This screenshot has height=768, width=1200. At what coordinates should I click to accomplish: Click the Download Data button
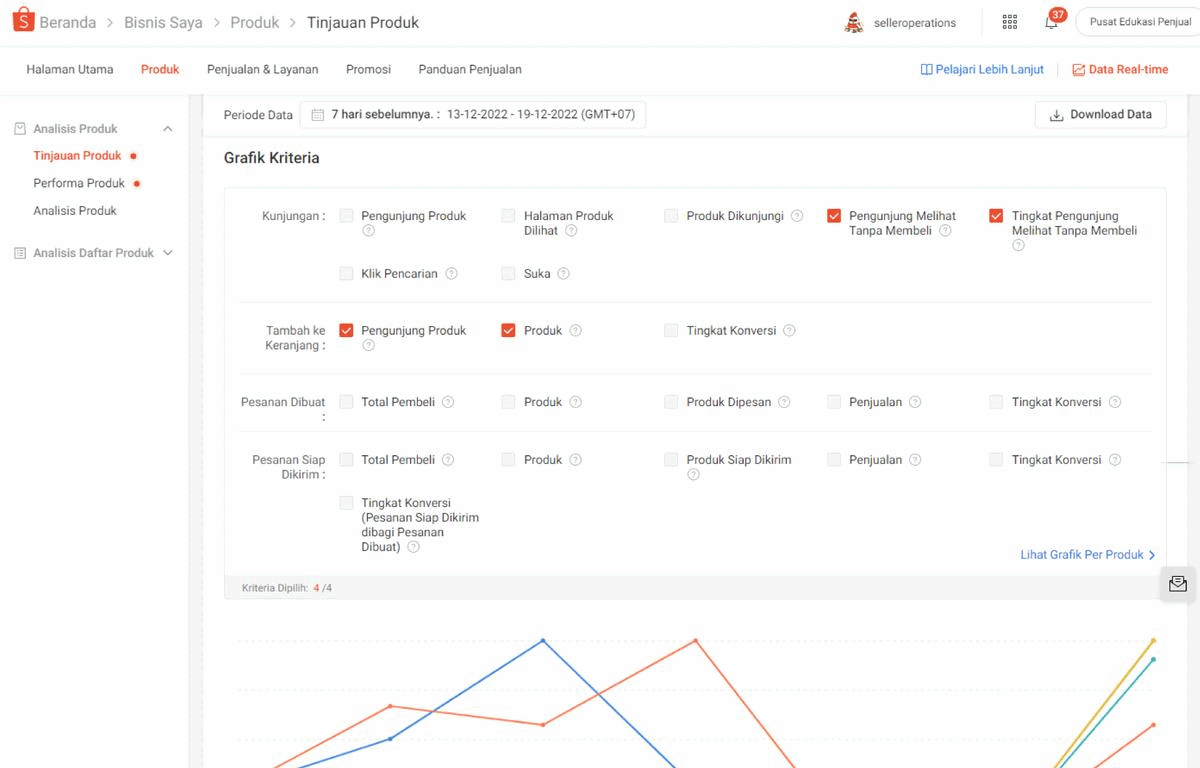1100,114
